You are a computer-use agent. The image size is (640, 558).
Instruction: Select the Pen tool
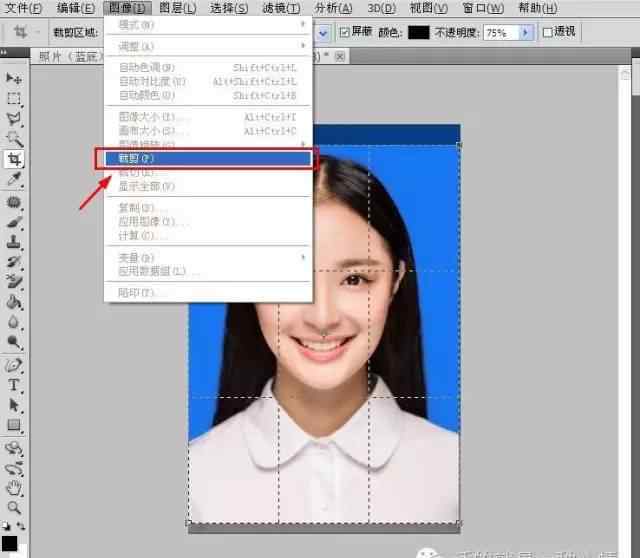point(14,365)
